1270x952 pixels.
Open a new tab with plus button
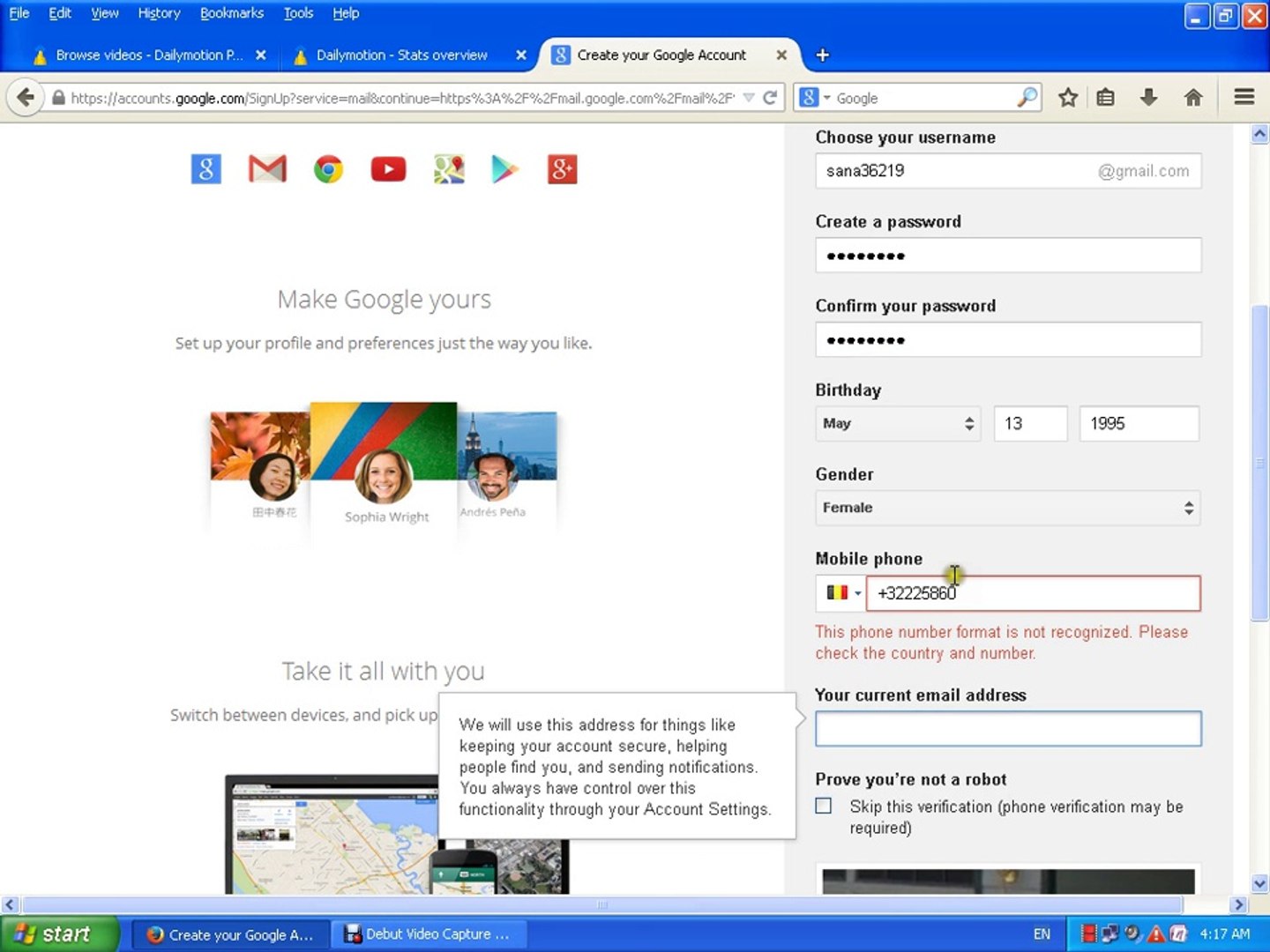click(x=822, y=55)
